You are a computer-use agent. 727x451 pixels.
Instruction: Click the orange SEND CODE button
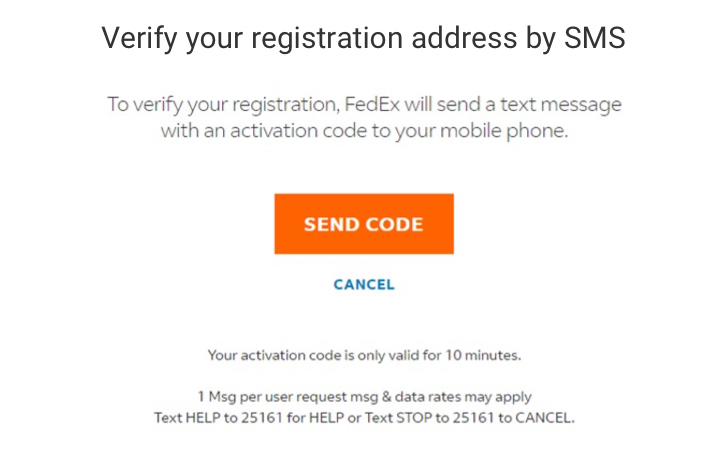pyautogui.click(x=364, y=224)
